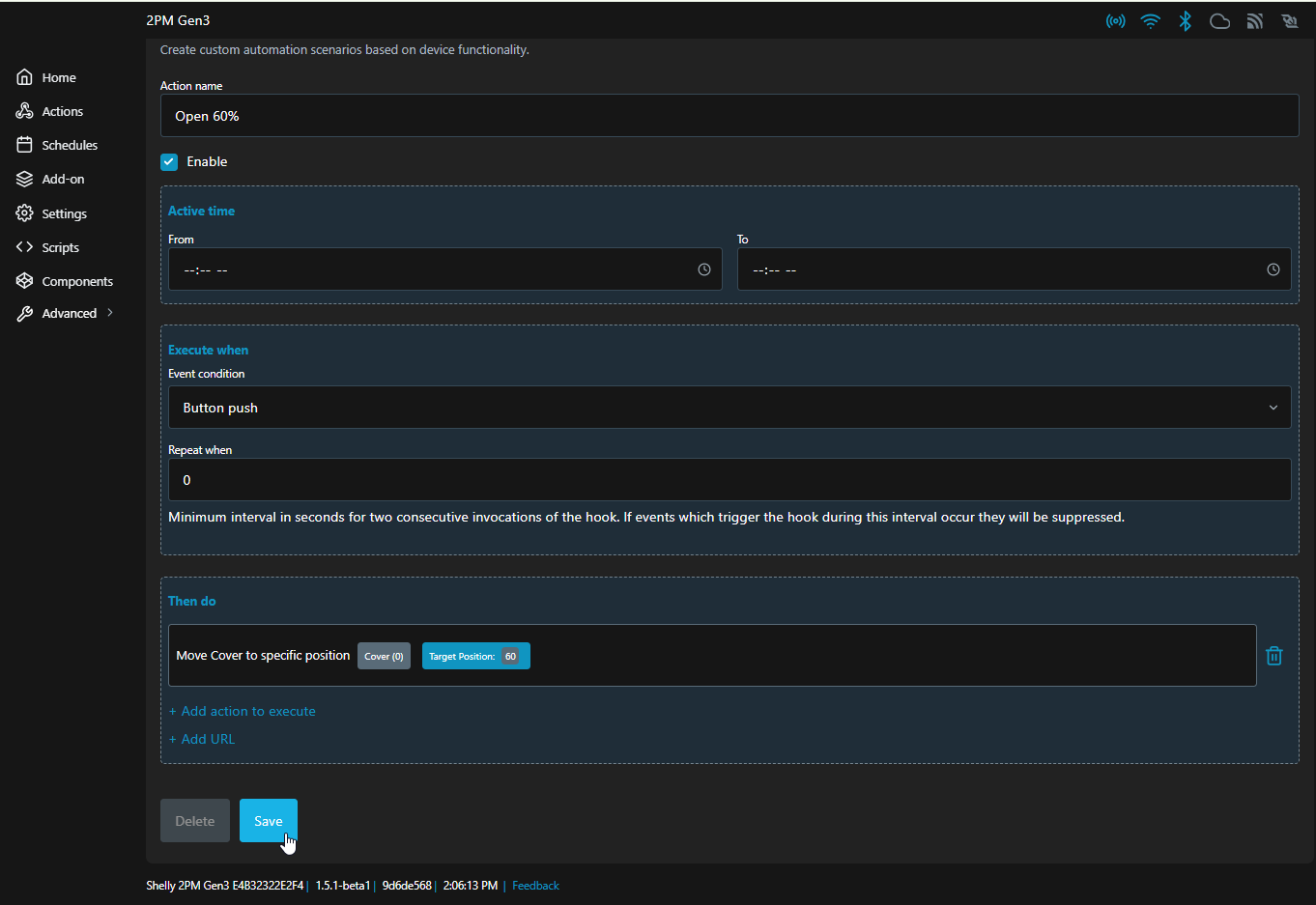Click the Repeat when input field
This screenshot has height=905, width=1316.
point(730,480)
